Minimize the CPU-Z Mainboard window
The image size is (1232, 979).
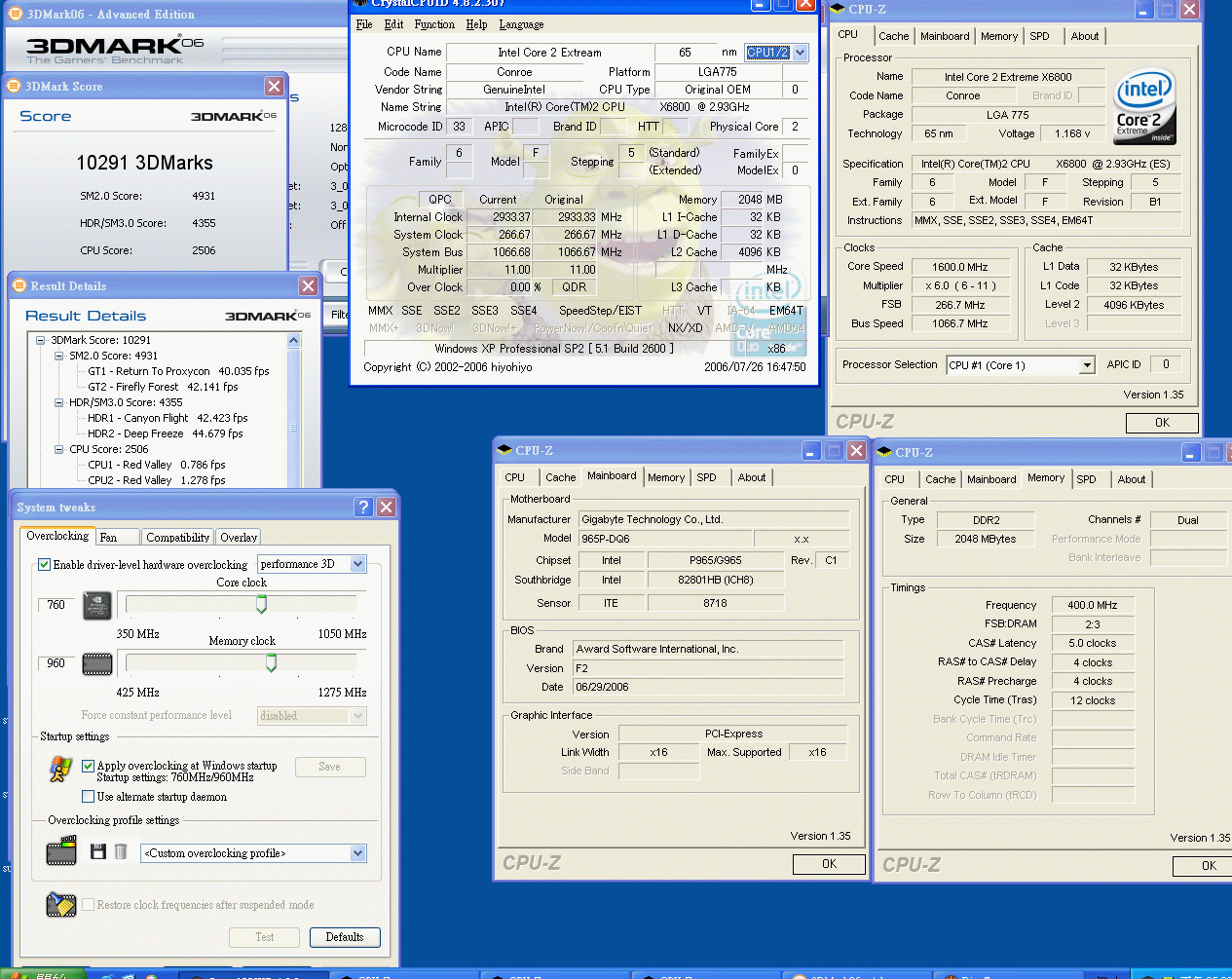811,450
